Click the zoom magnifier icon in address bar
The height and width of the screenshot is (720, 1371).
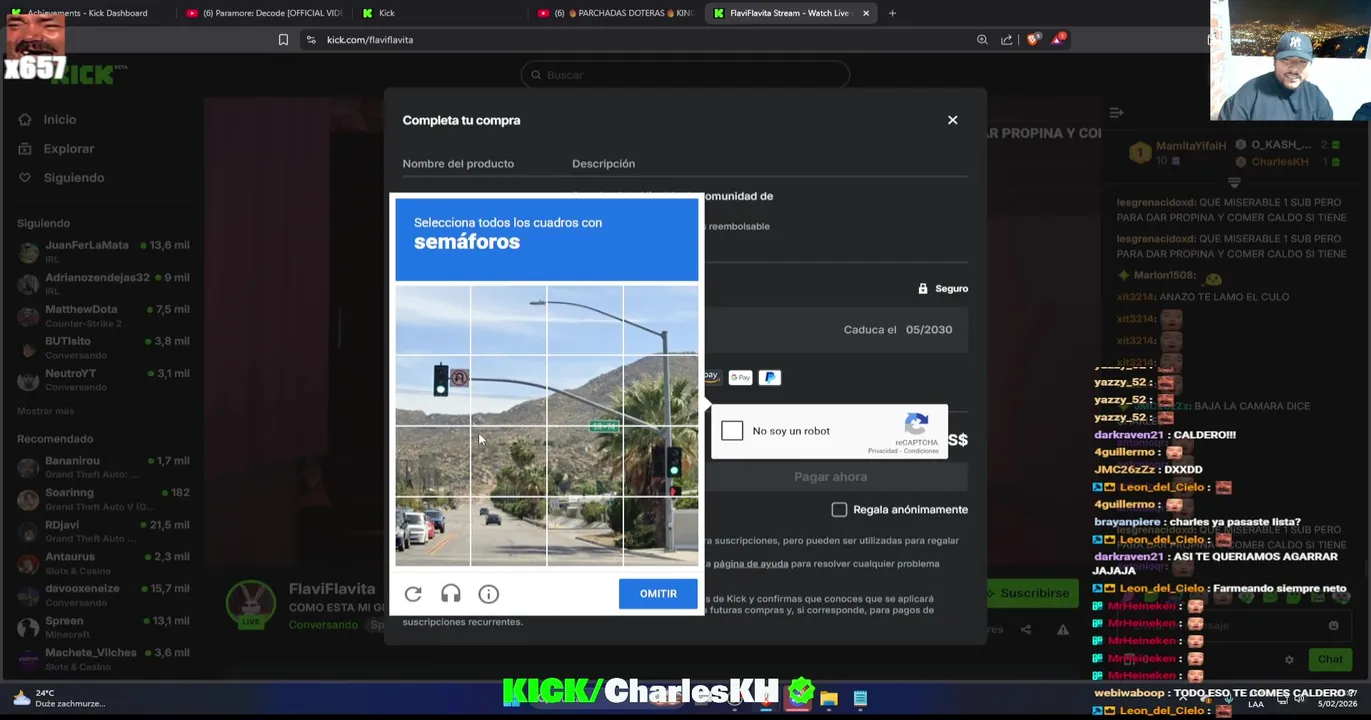pos(982,40)
